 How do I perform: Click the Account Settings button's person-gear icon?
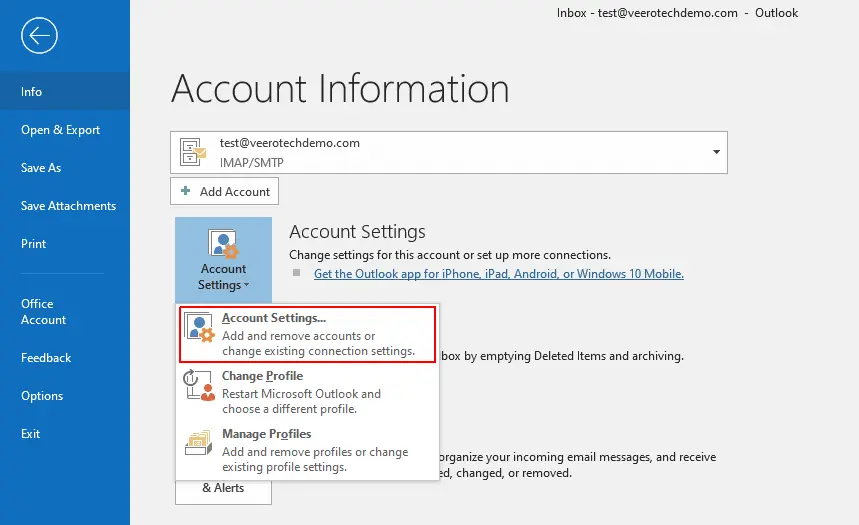(x=223, y=244)
